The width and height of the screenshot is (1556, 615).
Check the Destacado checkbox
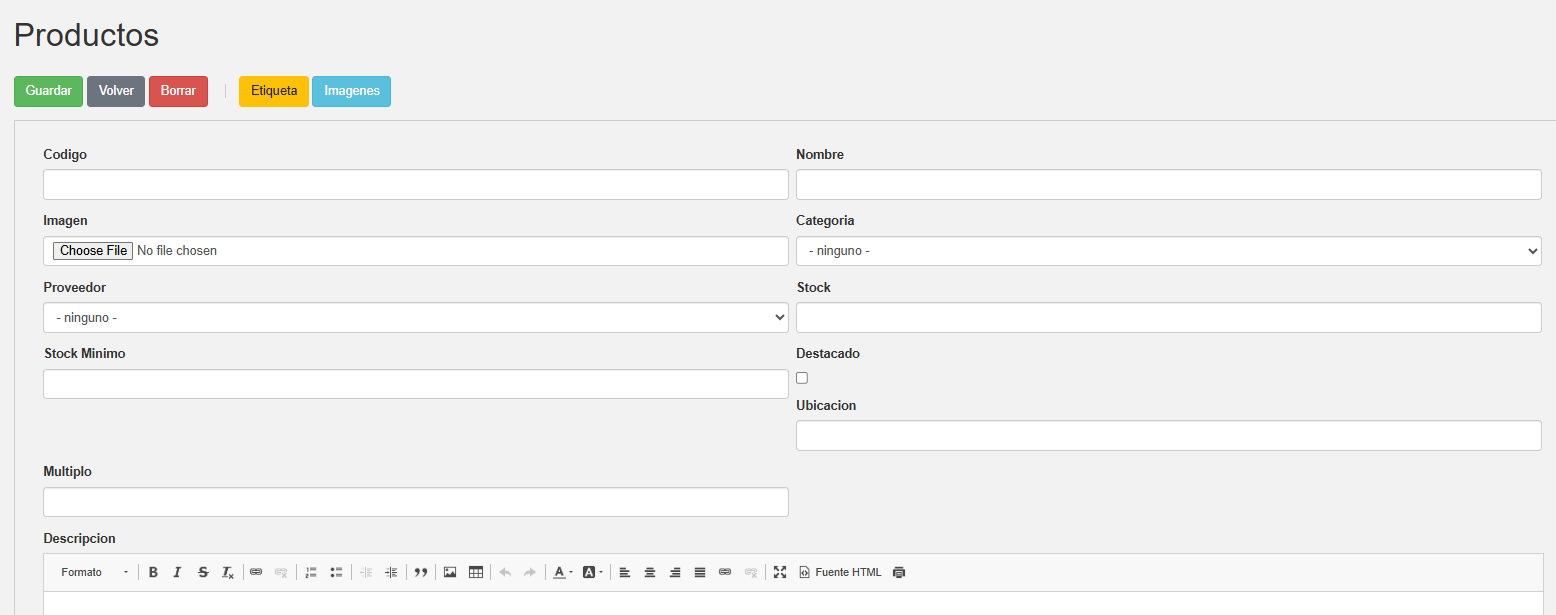pyautogui.click(x=802, y=378)
